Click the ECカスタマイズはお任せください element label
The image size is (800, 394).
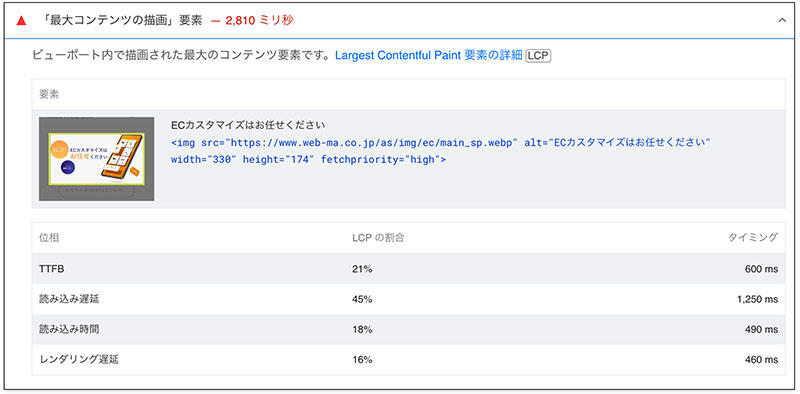pos(248,125)
